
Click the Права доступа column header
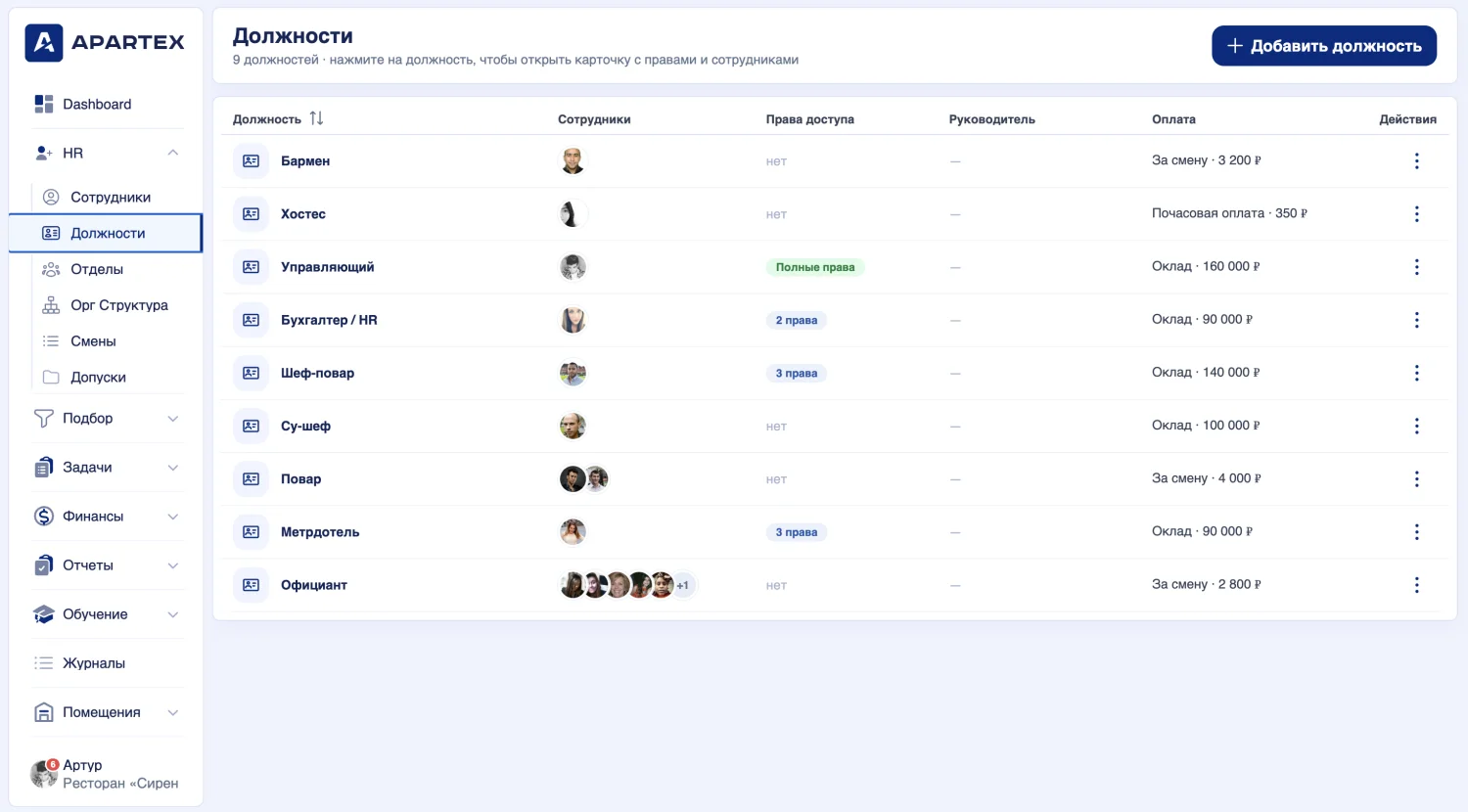point(809,119)
